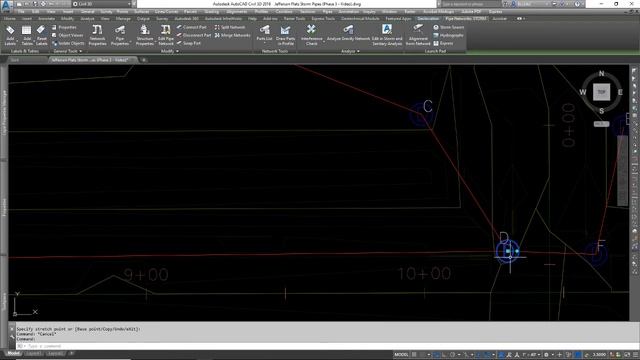The width and height of the screenshot is (640, 360).
Task: Open Structure Properties tool
Action: point(144,35)
